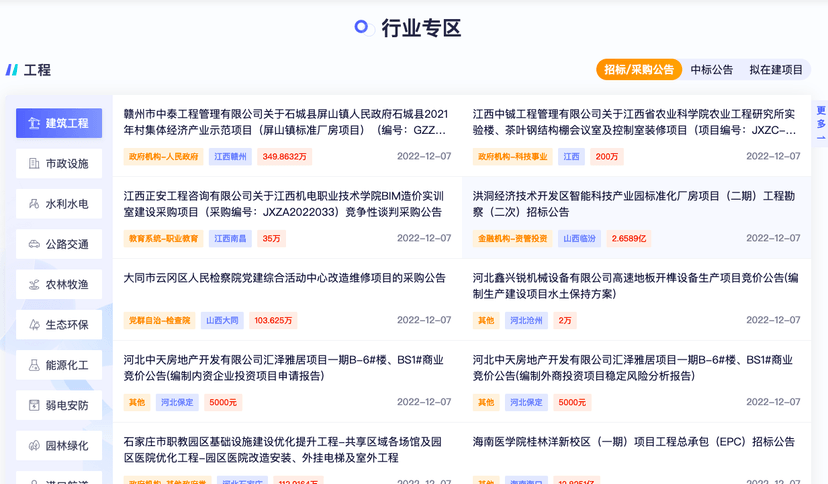Select the 建筑工程 category icon
Screen dimensions: 828x484
[x=34, y=123]
